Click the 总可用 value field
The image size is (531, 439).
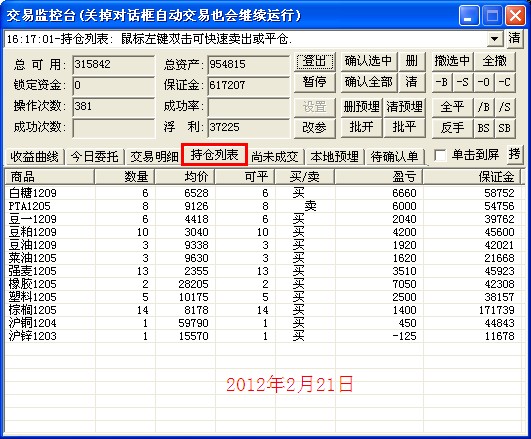113,65
